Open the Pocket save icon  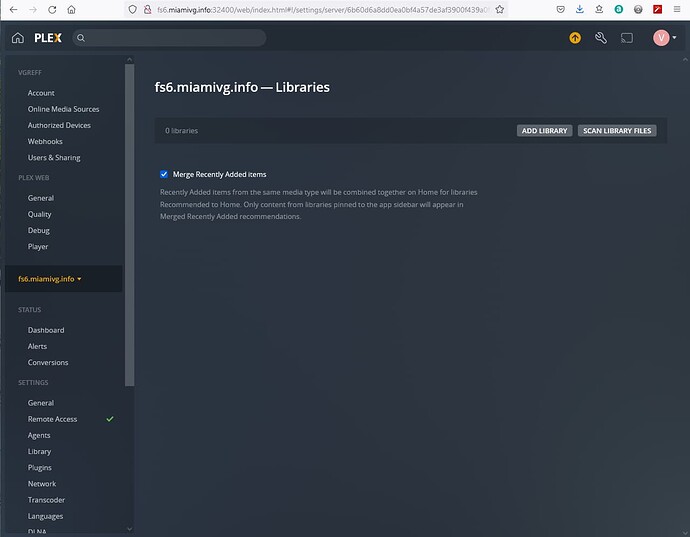click(560, 9)
